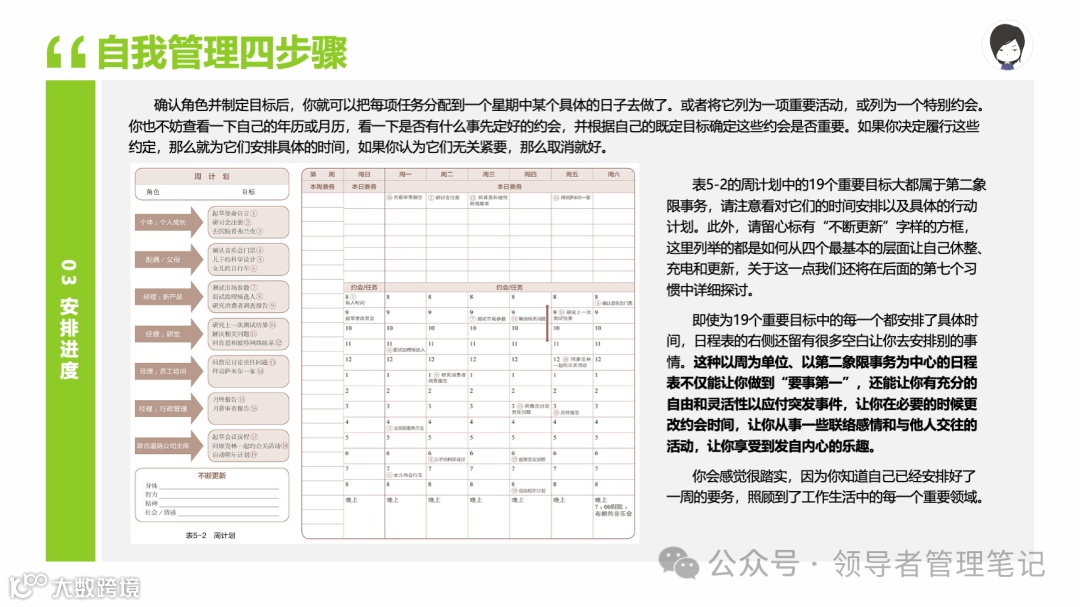
Task: Click the 社会/情感 line in 不断更新 box
Action: pos(211,513)
